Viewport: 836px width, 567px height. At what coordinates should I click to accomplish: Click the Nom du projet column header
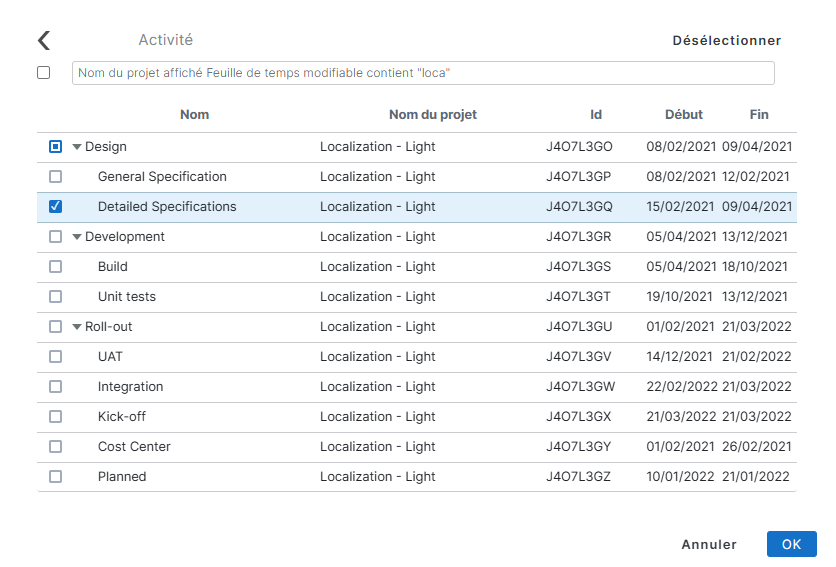432,115
